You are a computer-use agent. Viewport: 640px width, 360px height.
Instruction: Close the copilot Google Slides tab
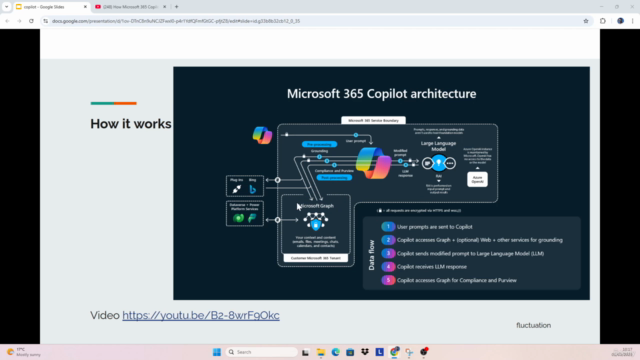(x=85, y=7)
